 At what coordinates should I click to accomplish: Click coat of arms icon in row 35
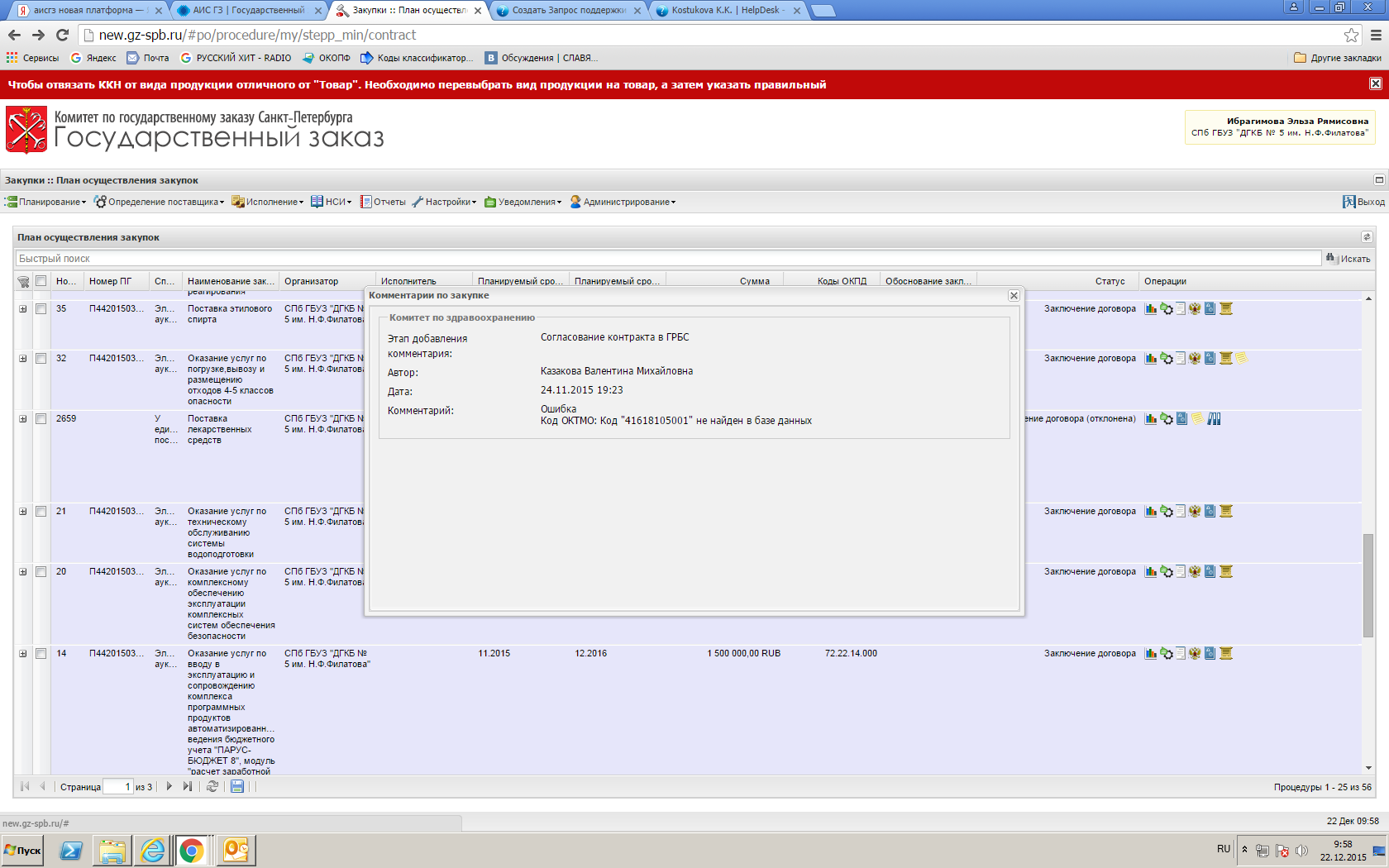(1195, 309)
